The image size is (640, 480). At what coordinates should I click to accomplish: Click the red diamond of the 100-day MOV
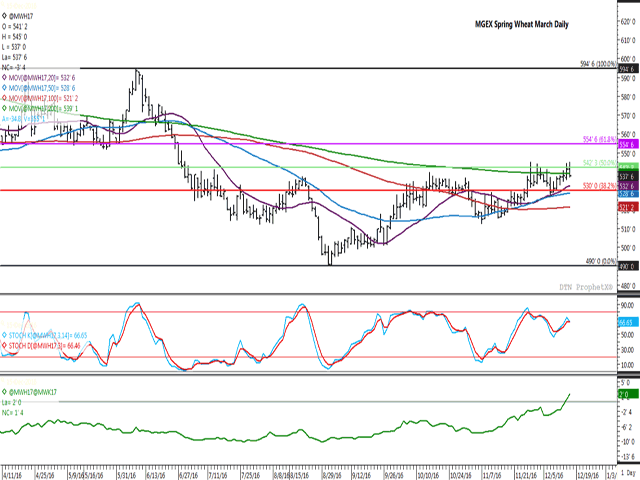(4, 98)
